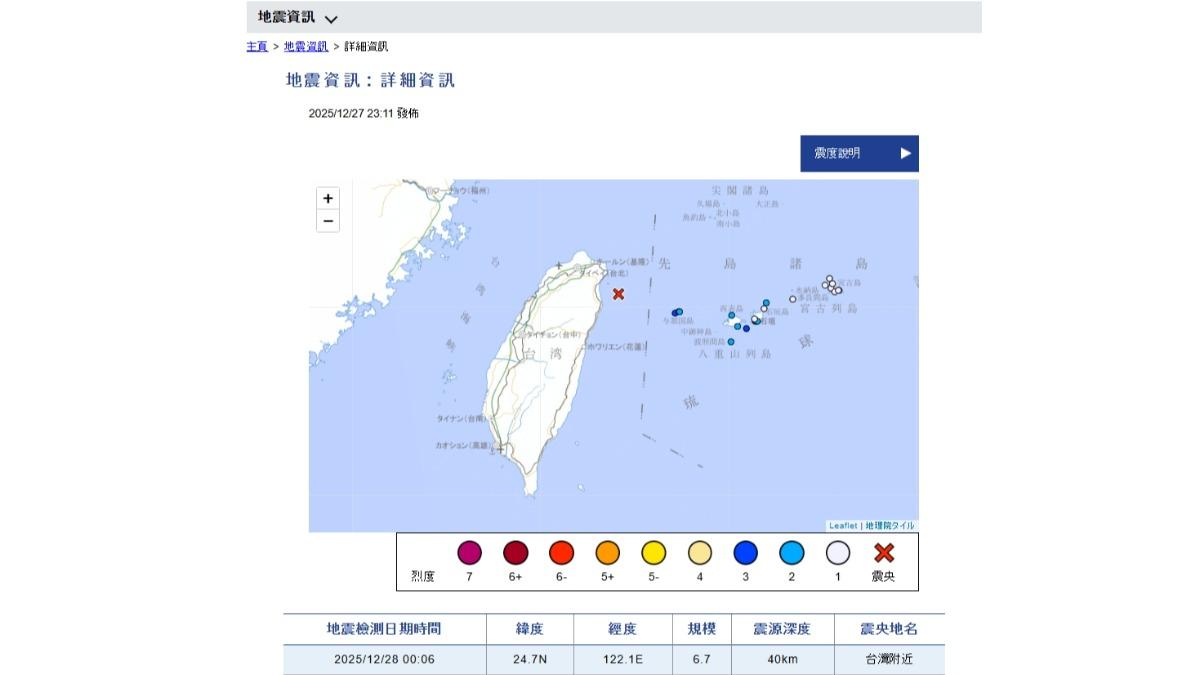Click the red X epicenter marker on map
Screen dimensions: 1200x675
click(x=618, y=294)
